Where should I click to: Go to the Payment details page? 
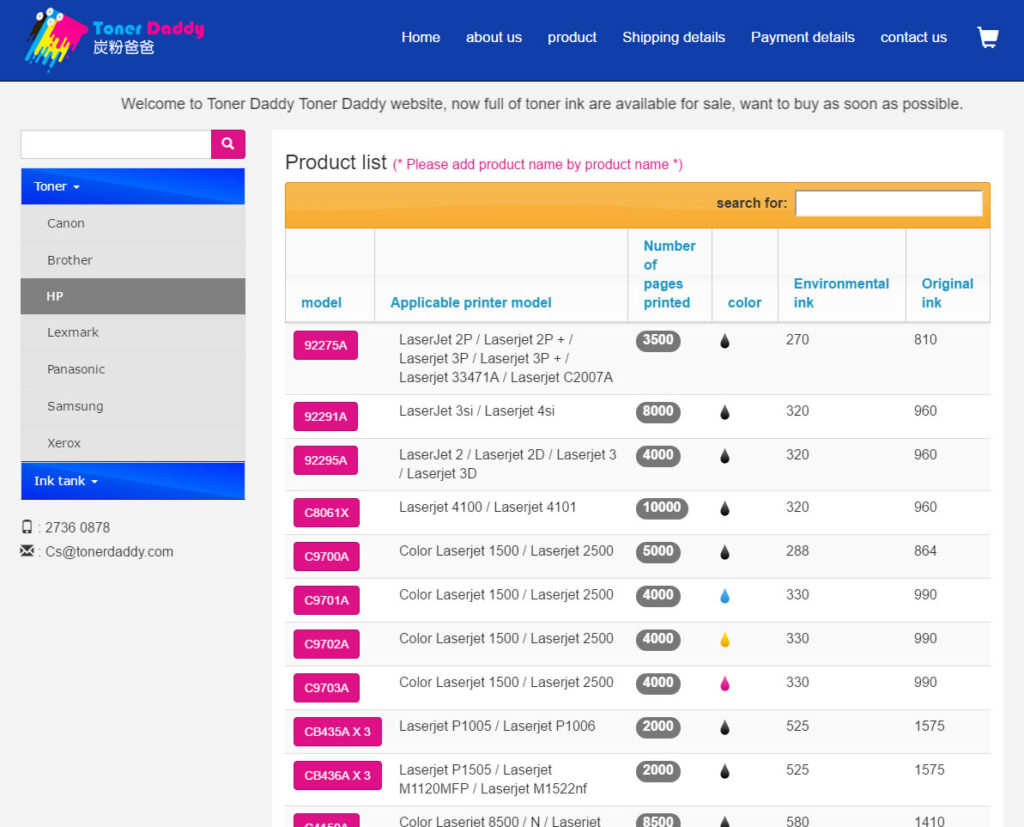(x=802, y=37)
